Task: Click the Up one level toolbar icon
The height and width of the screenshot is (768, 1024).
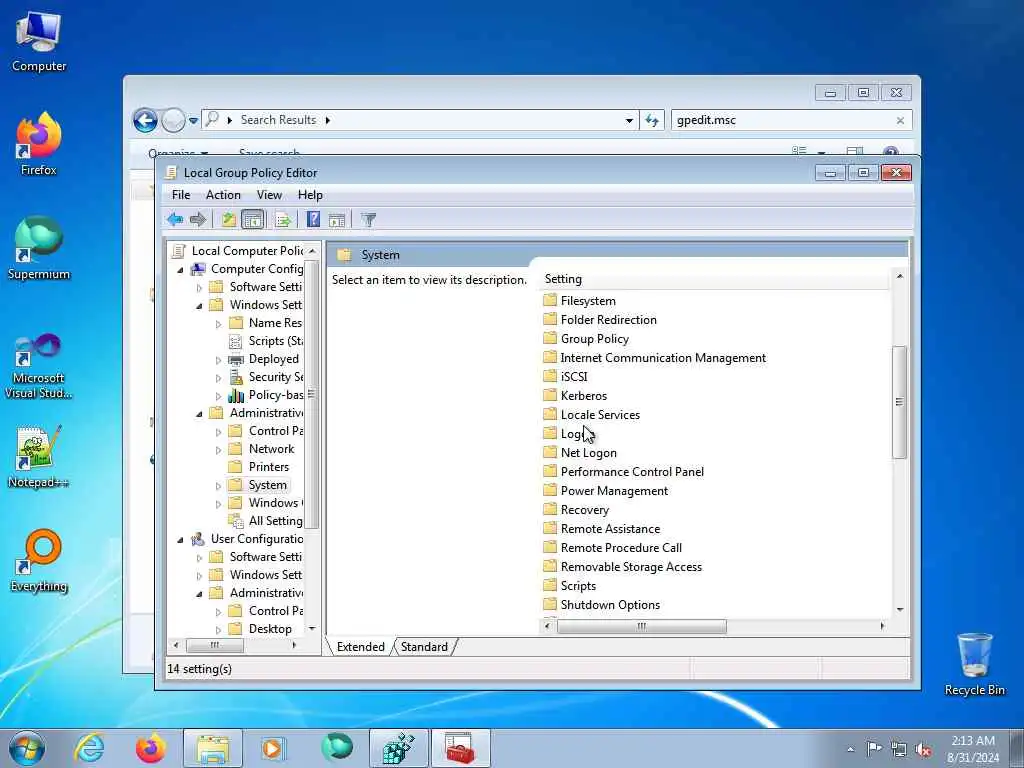Action: click(x=228, y=219)
